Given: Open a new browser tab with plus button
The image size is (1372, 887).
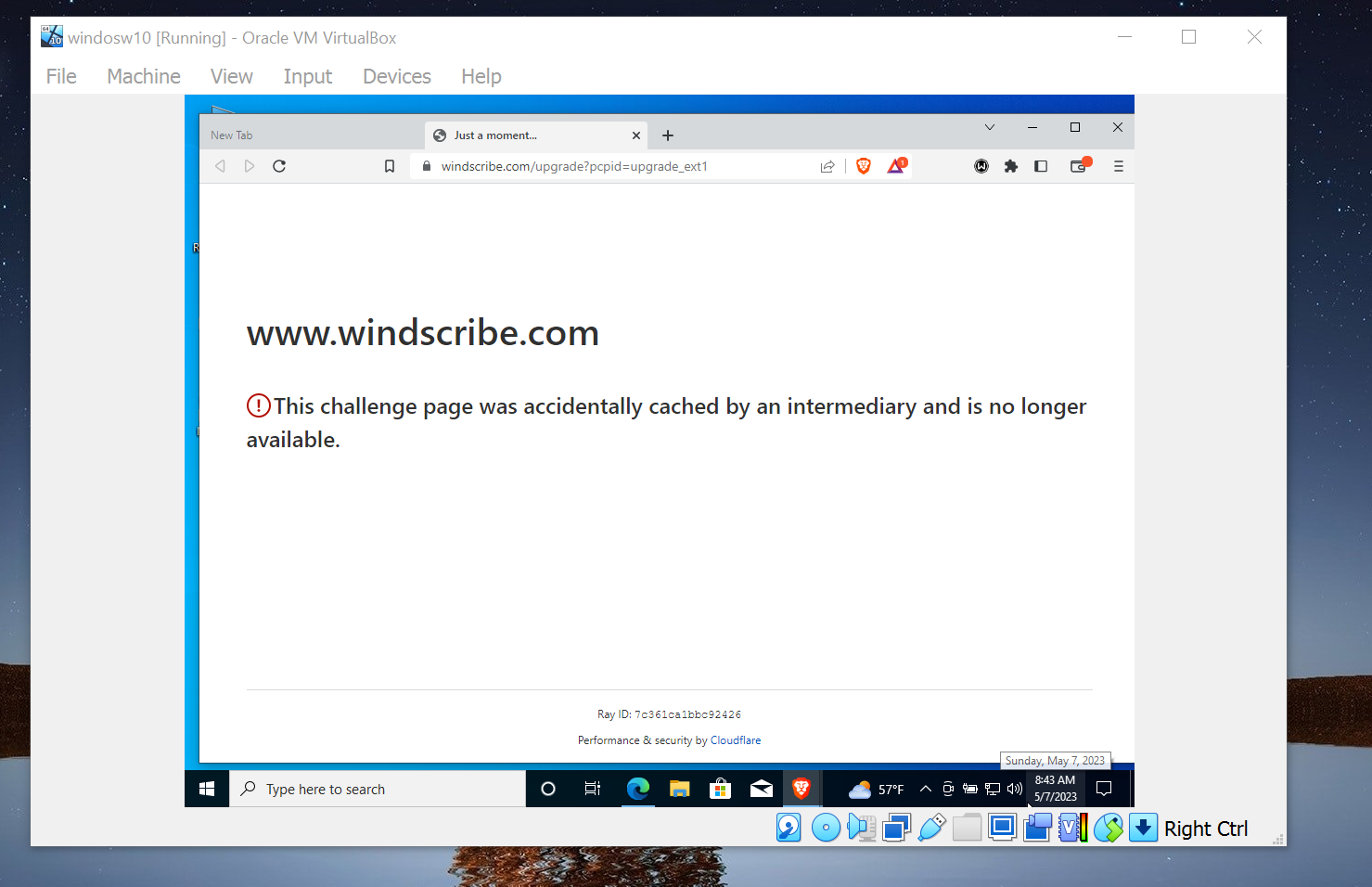Looking at the screenshot, I should 668,135.
